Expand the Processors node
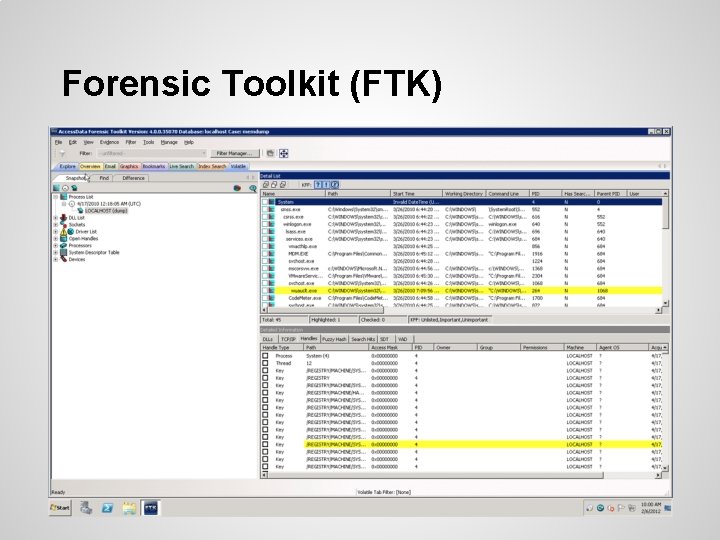720x540 pixels. (56, 246)
